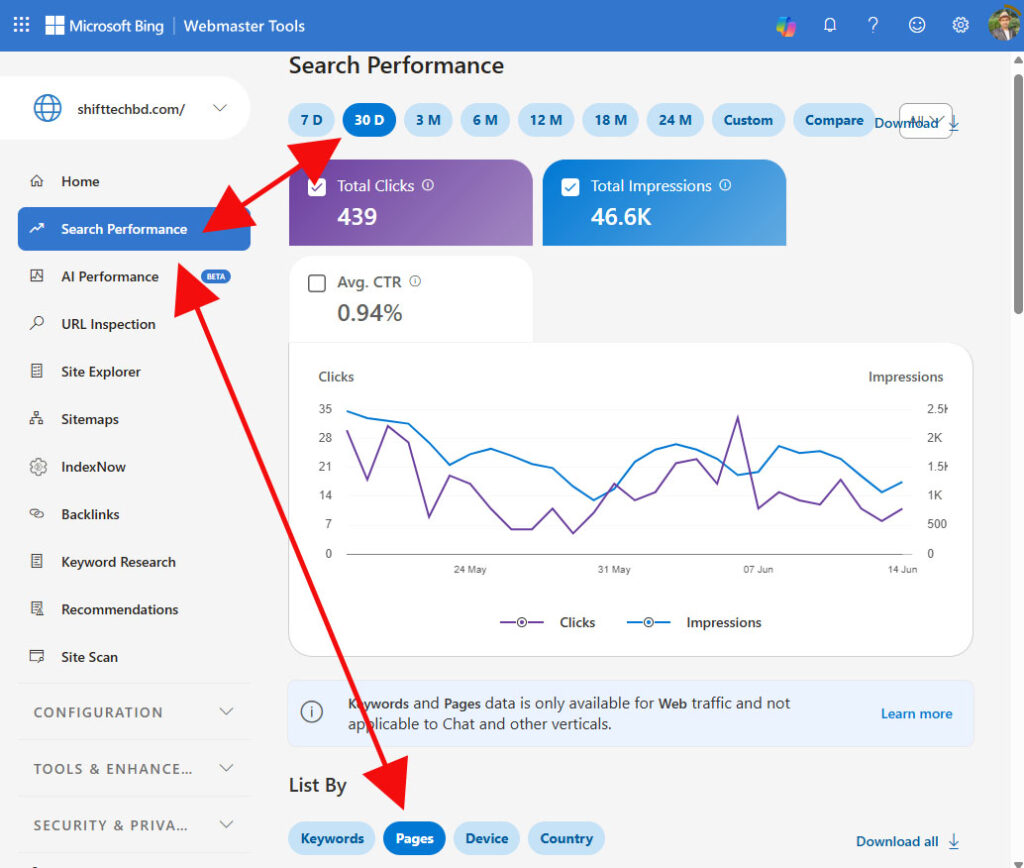Click the Total Impressions info icon
The width and height of the screenshot is (1024, 868).
tap(725, 185)
